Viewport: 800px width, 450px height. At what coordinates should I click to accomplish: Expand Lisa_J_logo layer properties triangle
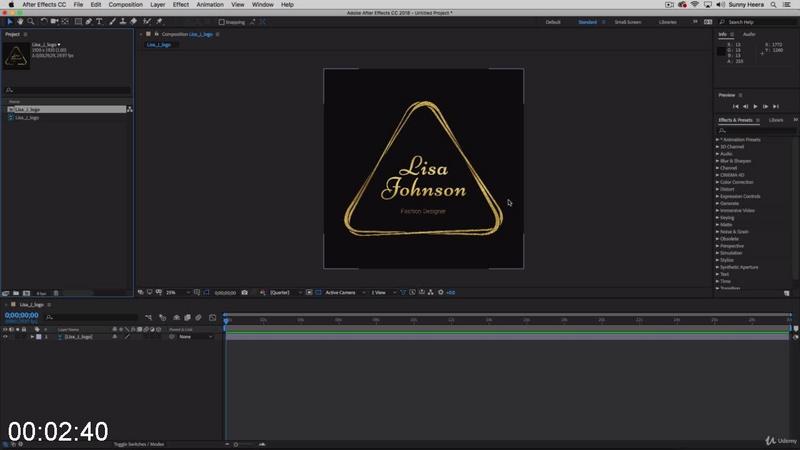point(32,337)
